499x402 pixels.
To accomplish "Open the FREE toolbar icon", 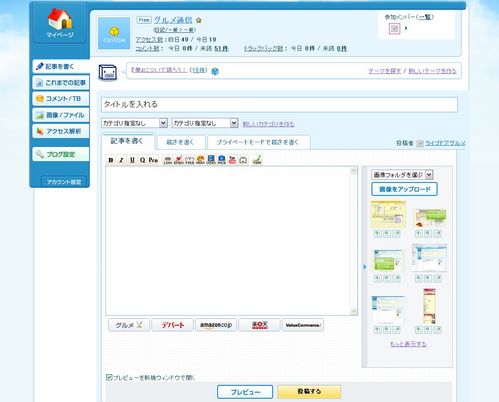I will point(190,160).
